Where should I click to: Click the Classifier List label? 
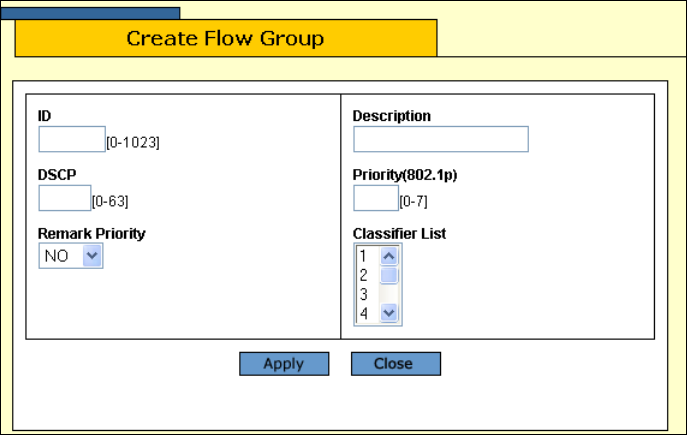coord(399,233)
